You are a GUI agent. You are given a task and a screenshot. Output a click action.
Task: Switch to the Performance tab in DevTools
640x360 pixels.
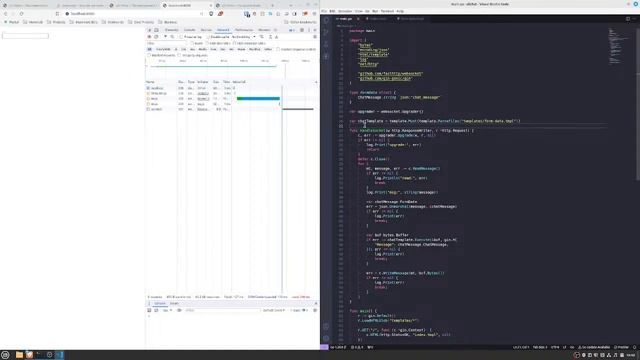[x=244, y=30]
